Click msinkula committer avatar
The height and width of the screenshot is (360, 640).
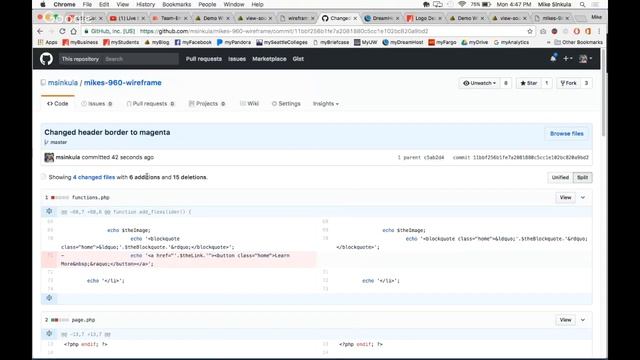pyautogui.click(x=49, y=158)
